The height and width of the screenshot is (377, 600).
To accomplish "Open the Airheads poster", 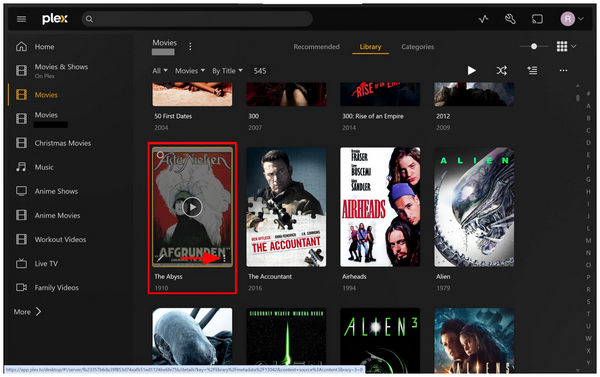I will pyautogui.click(x=380, y=207).
